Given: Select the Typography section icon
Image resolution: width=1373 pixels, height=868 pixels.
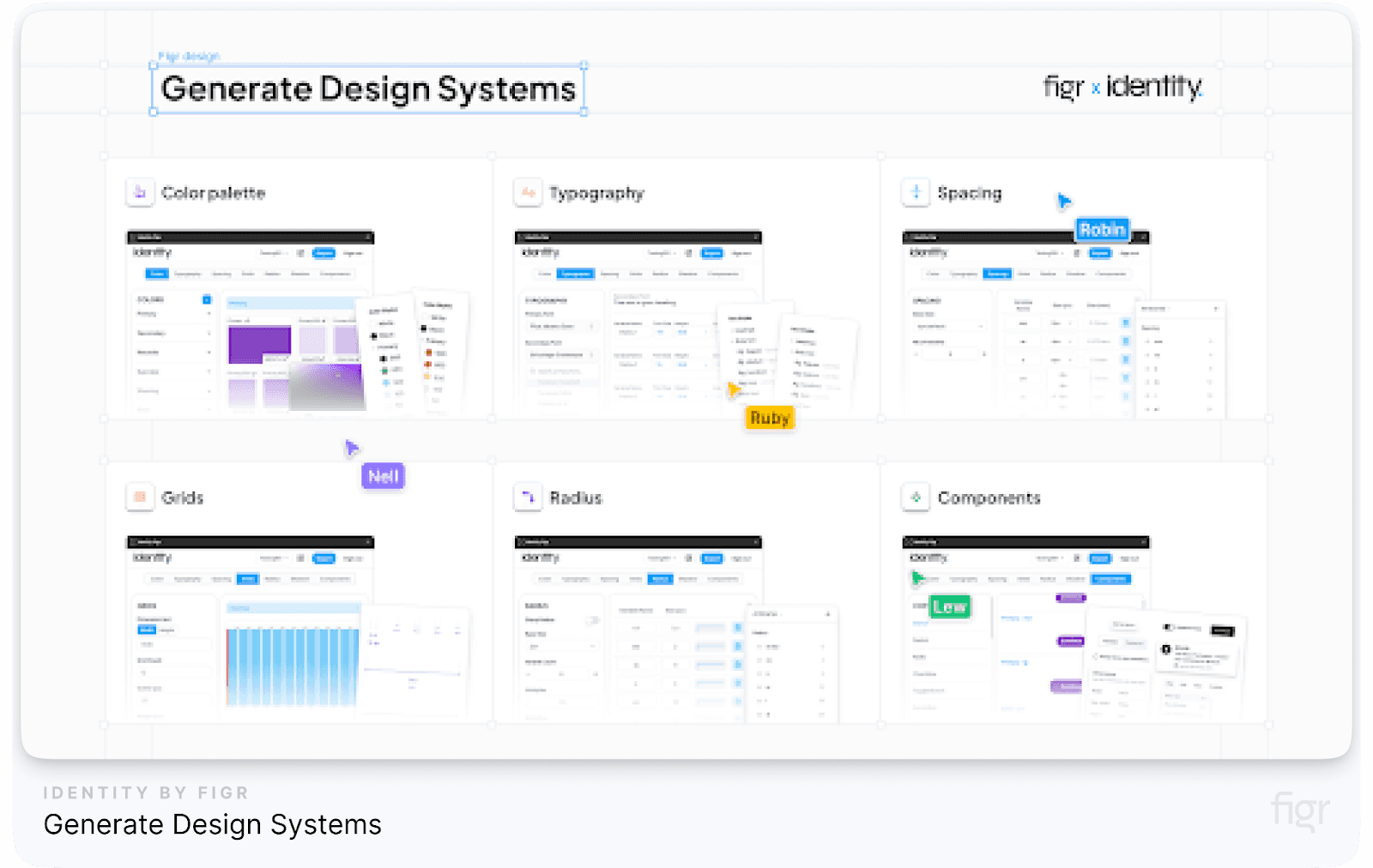Looking at the screenshot, I should tap(527, 192).
